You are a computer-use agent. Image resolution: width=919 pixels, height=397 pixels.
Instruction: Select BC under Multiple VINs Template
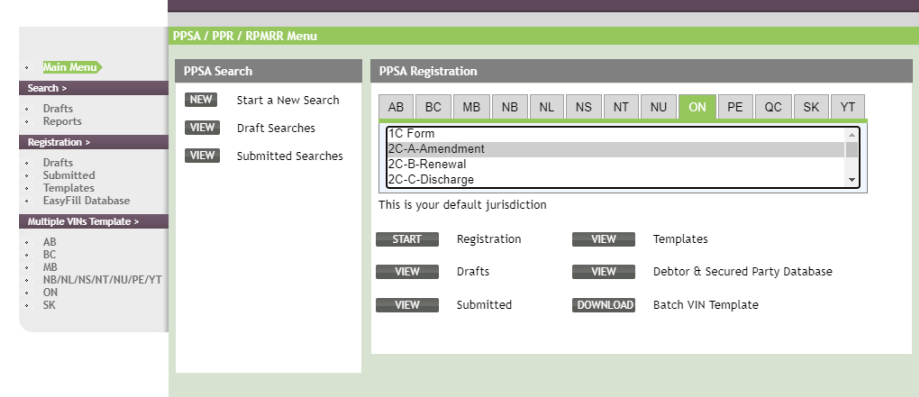click(49, 255)
